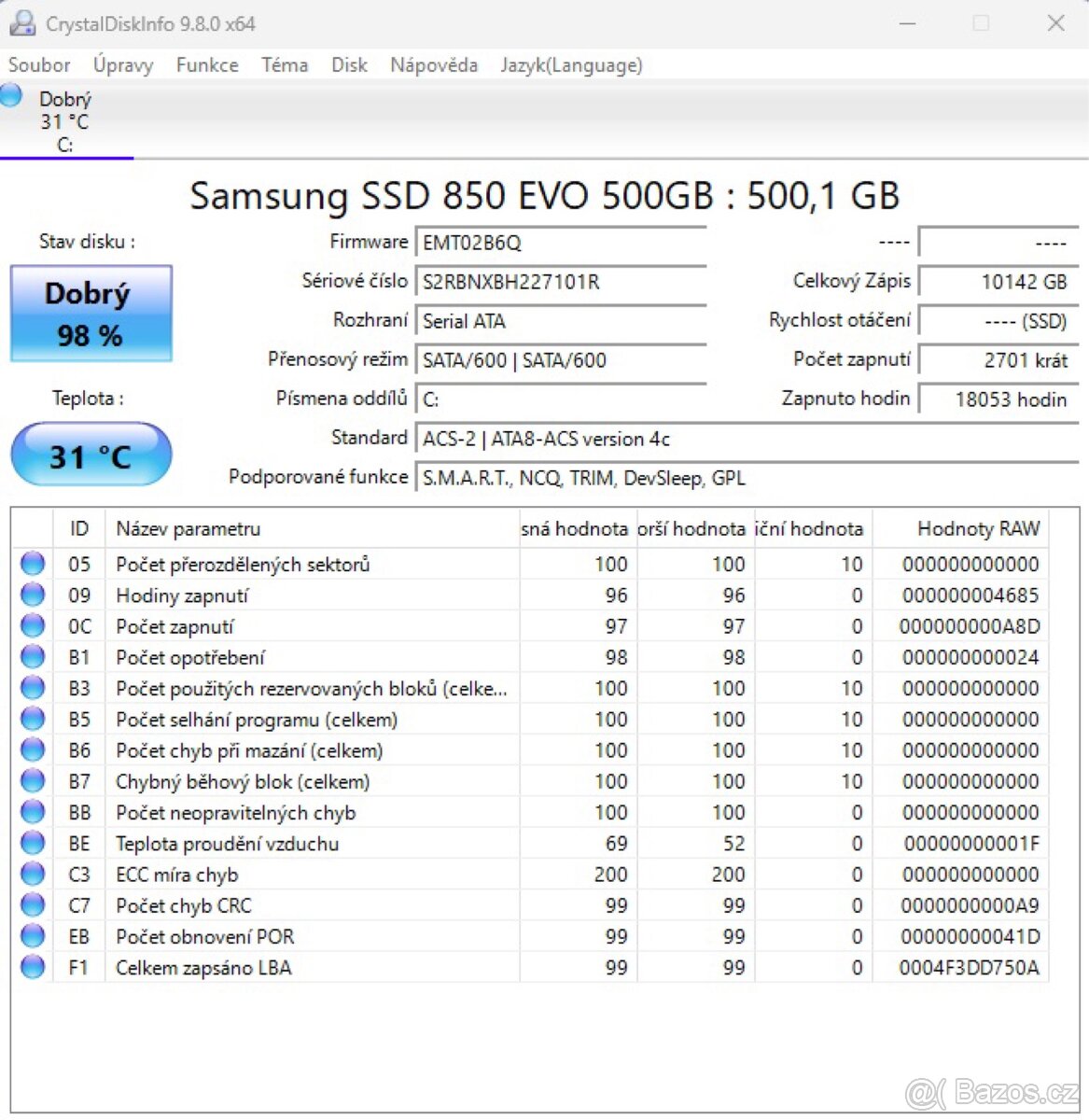Click the drive health circle above the C: label
The image size is (1089, 1120).
click(12, 93)
